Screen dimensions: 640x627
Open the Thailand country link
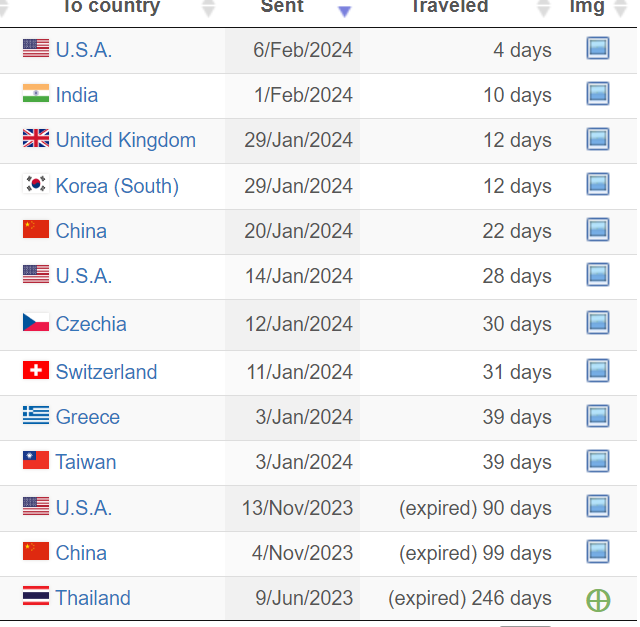coord(93,598)
